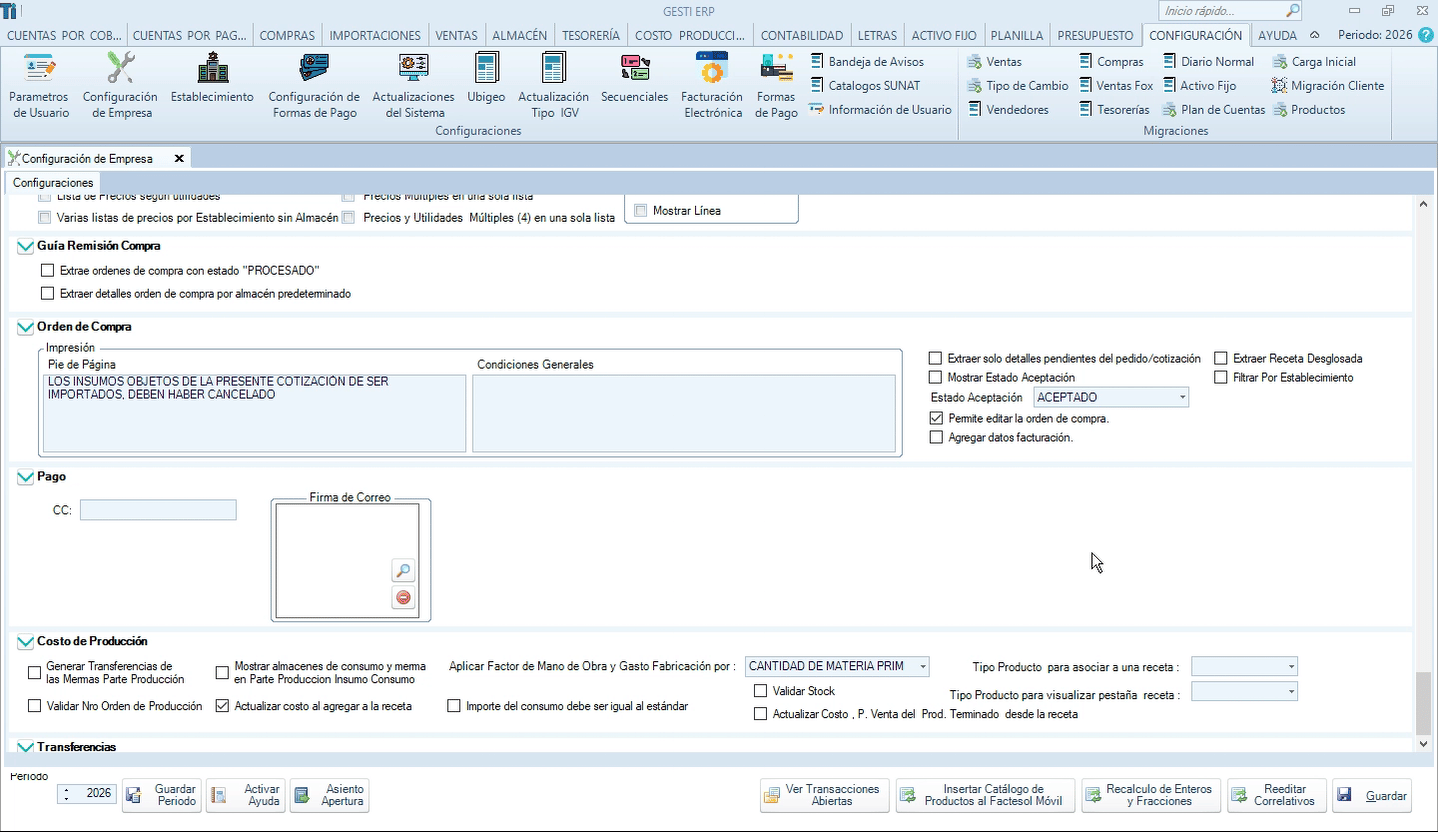Switch to the CONTABILIDAD ribbon tab

801,35
